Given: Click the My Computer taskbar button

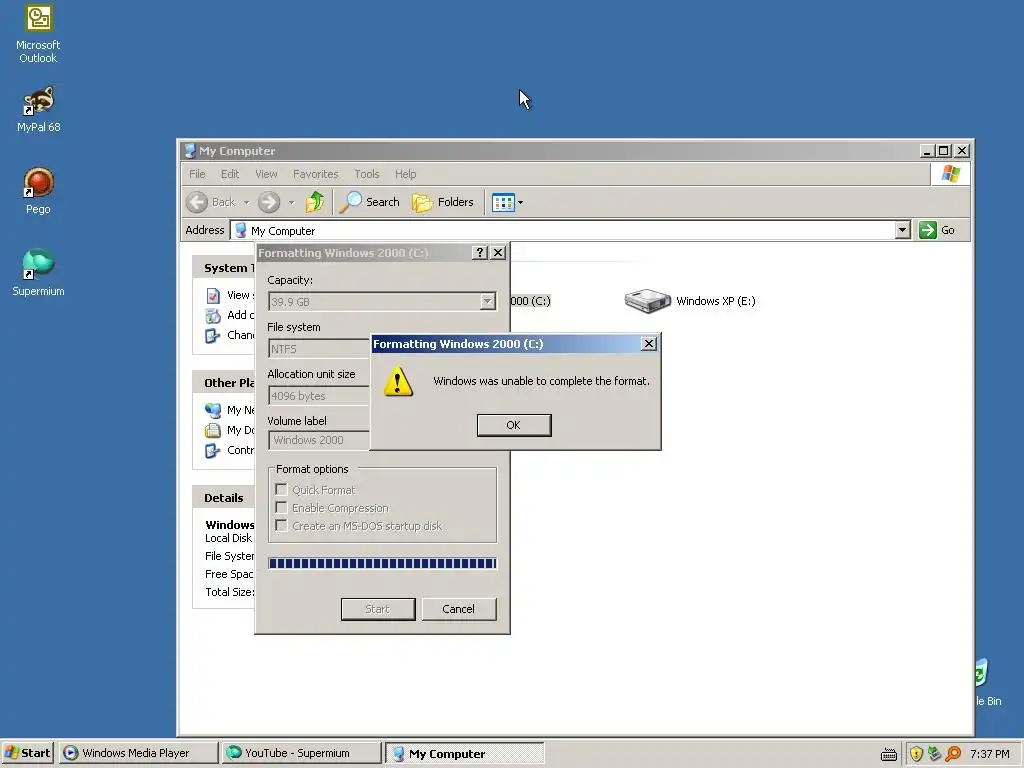Looking at the screenshot, I should point(464,753).
